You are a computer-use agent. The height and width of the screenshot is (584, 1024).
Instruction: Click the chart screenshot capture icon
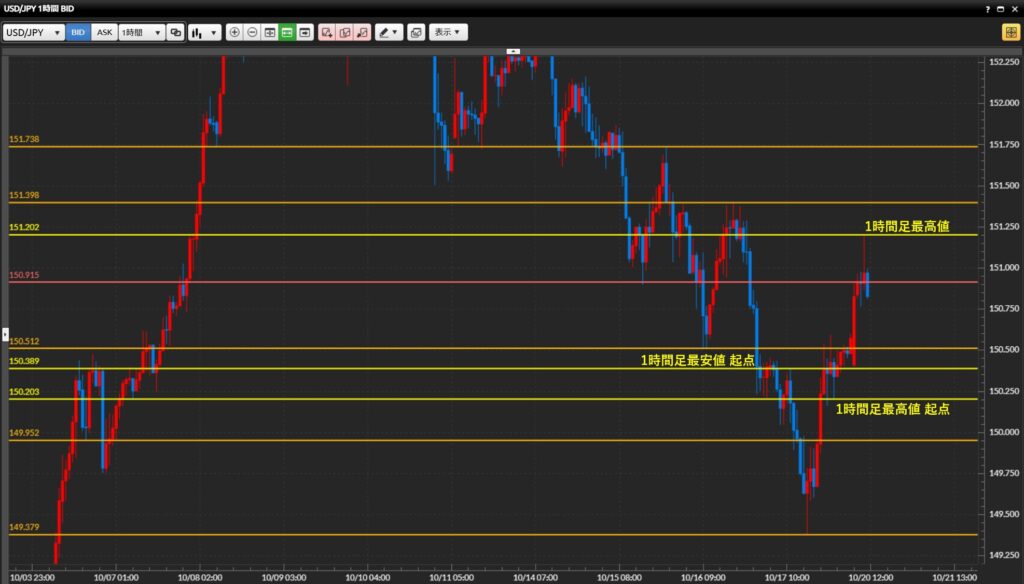[x=415, y=32]
